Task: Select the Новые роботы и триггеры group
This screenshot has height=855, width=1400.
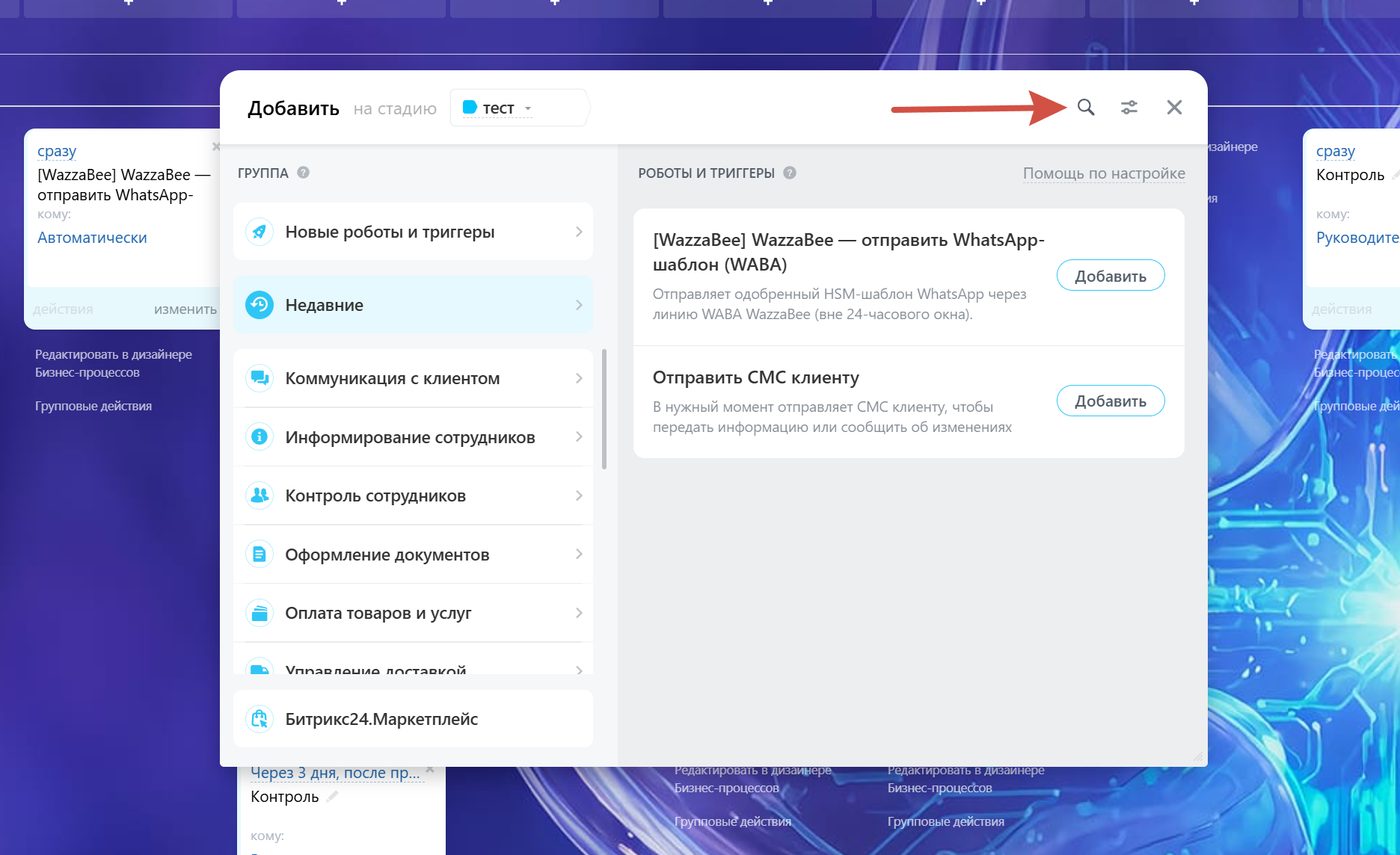Action: [413, 232]
